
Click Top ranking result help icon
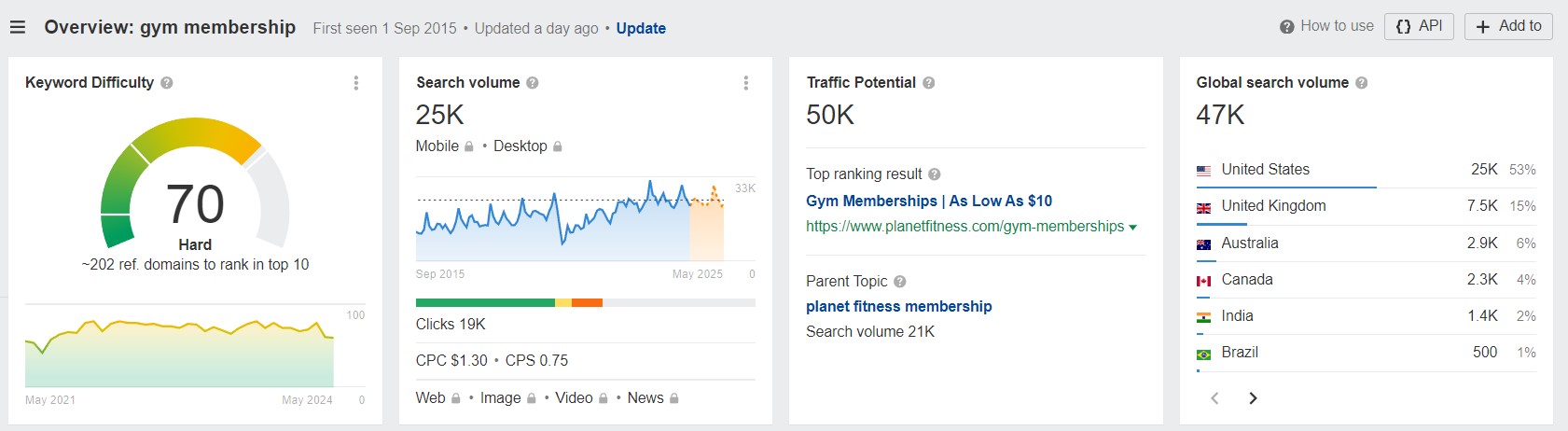point(935,174)
